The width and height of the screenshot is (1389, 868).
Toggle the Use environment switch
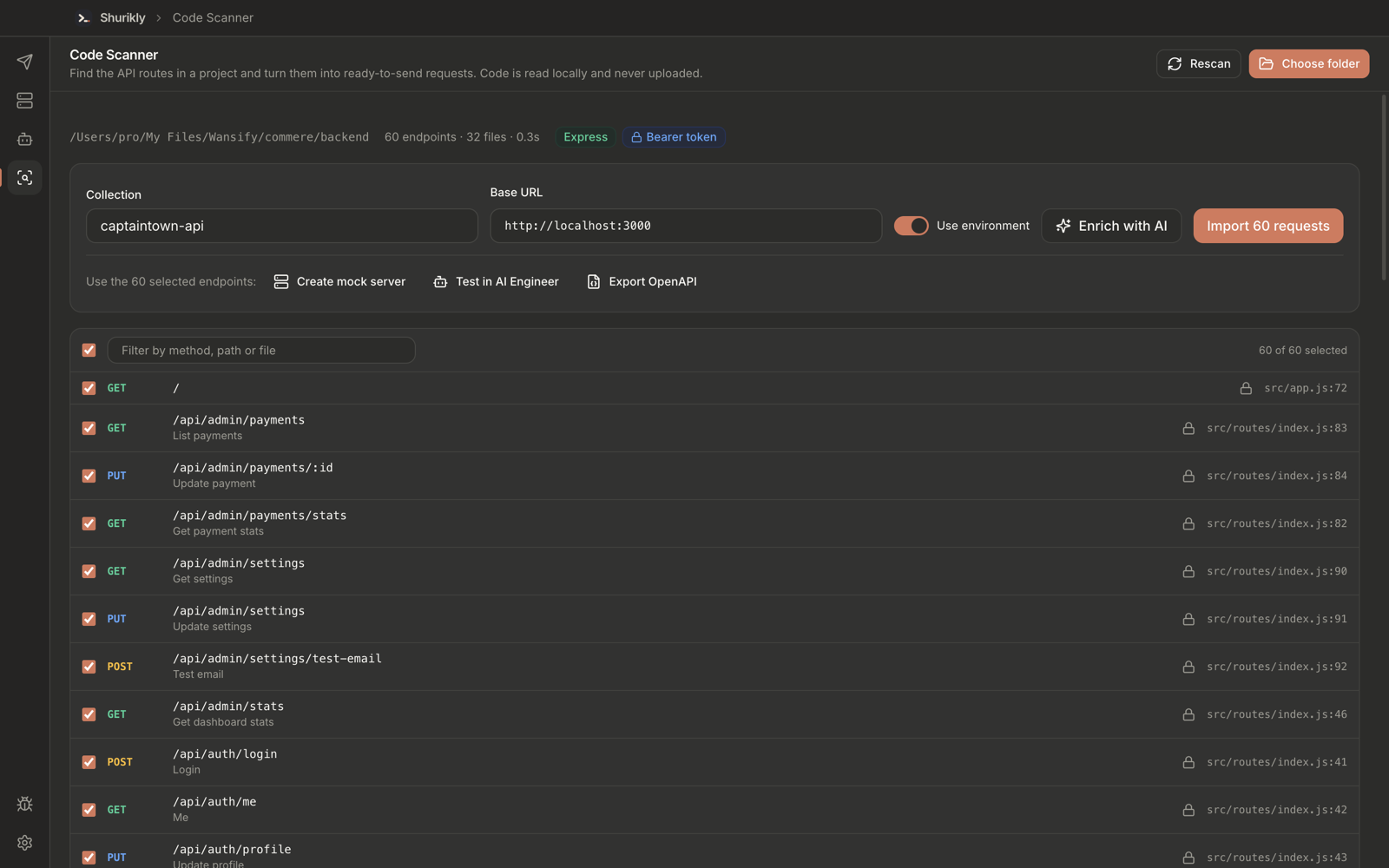912,226
